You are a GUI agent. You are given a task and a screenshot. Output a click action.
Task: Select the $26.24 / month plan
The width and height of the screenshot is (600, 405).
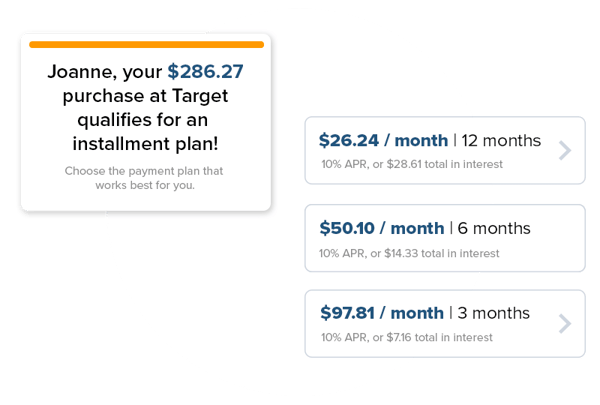click(x=445, y=150)
